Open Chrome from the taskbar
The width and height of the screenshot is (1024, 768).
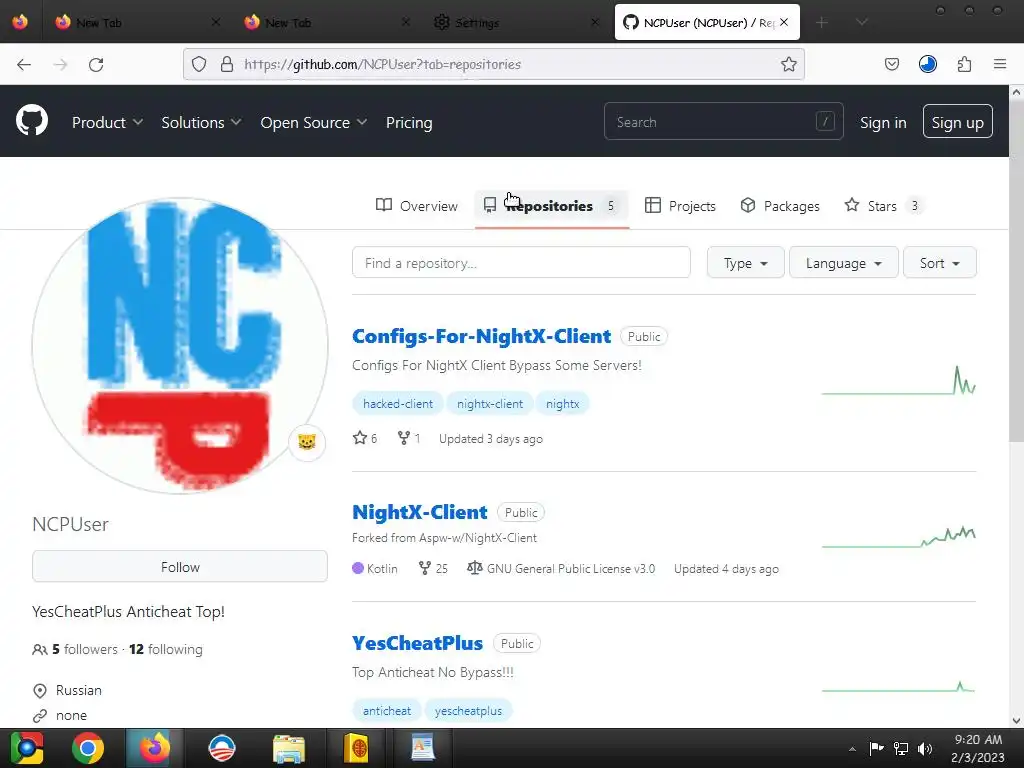(x=88, y=748)
